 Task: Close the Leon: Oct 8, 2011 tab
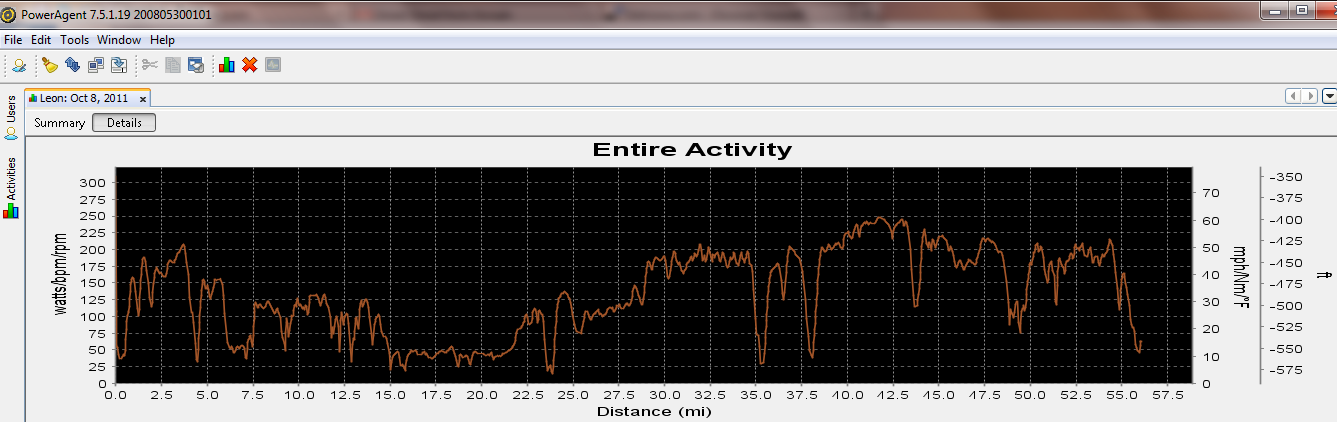click(x=143, y=99)
